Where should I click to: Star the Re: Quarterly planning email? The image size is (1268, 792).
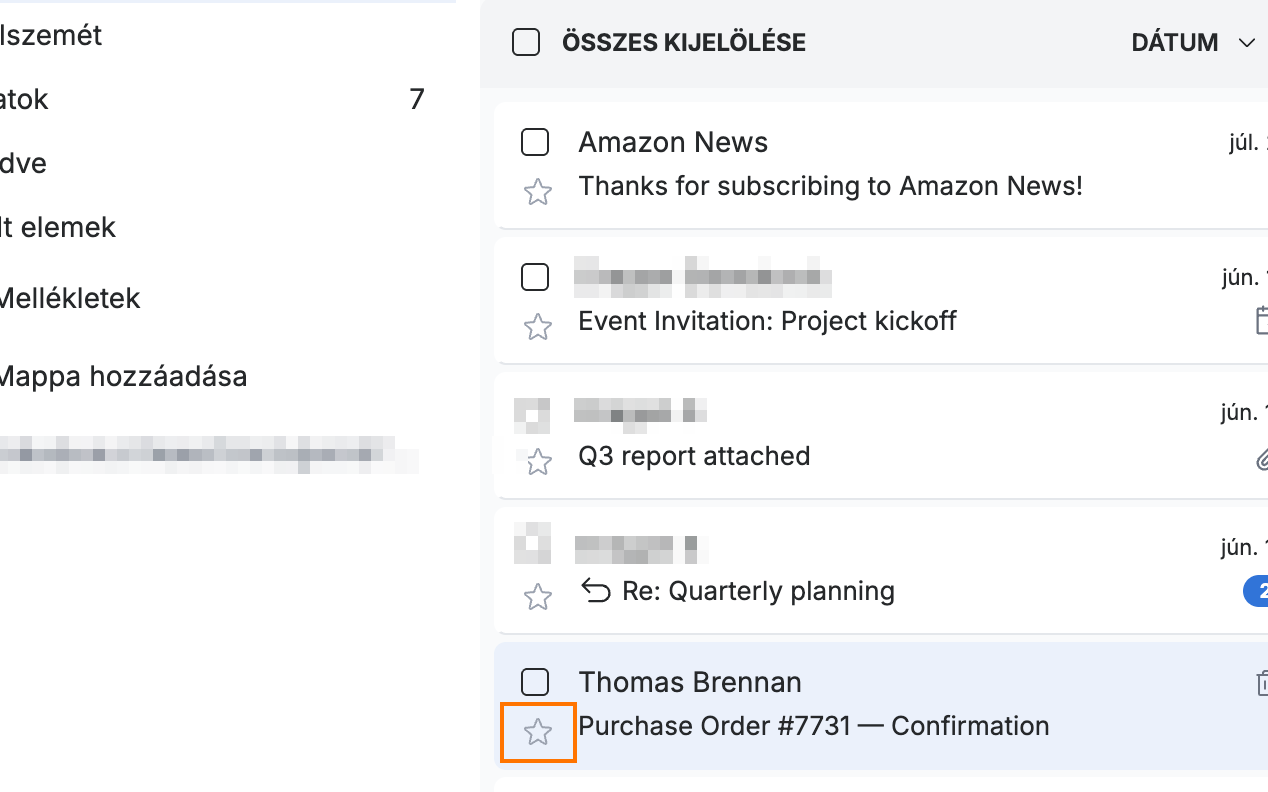point(538,597)
